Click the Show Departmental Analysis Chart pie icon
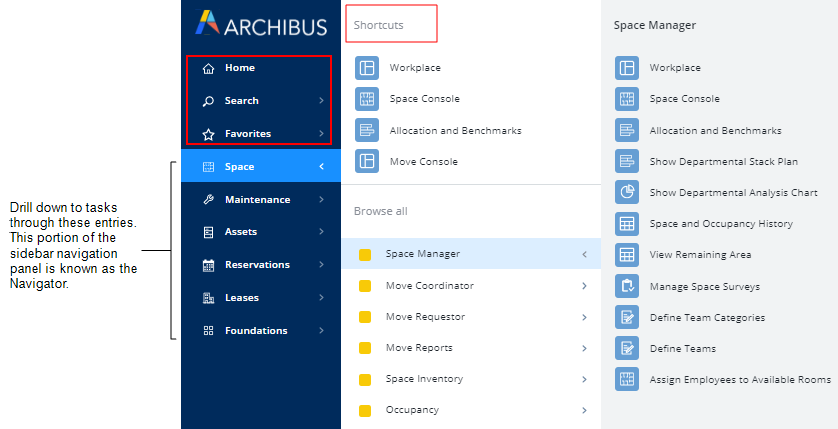 tap(627, 192)
